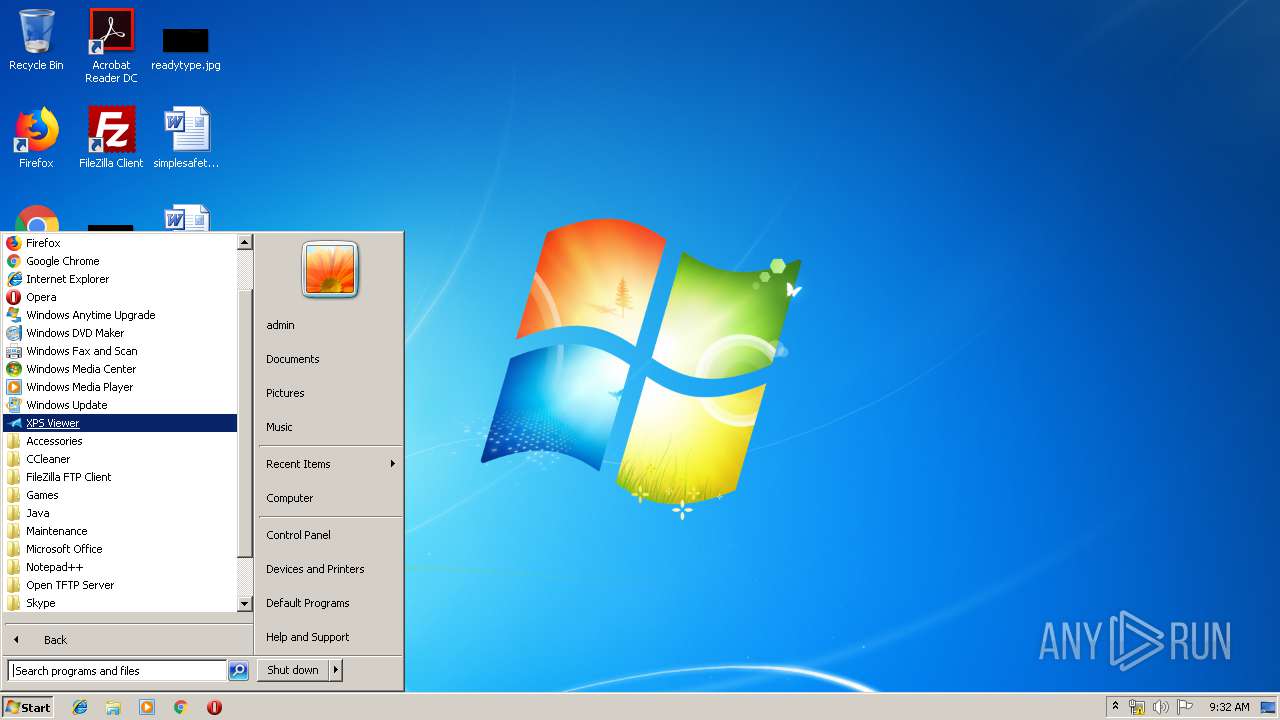The width and height of the screenshot is (1280, 720).
Task: Click the search magnifier button
Action: (x=238, y=671)
